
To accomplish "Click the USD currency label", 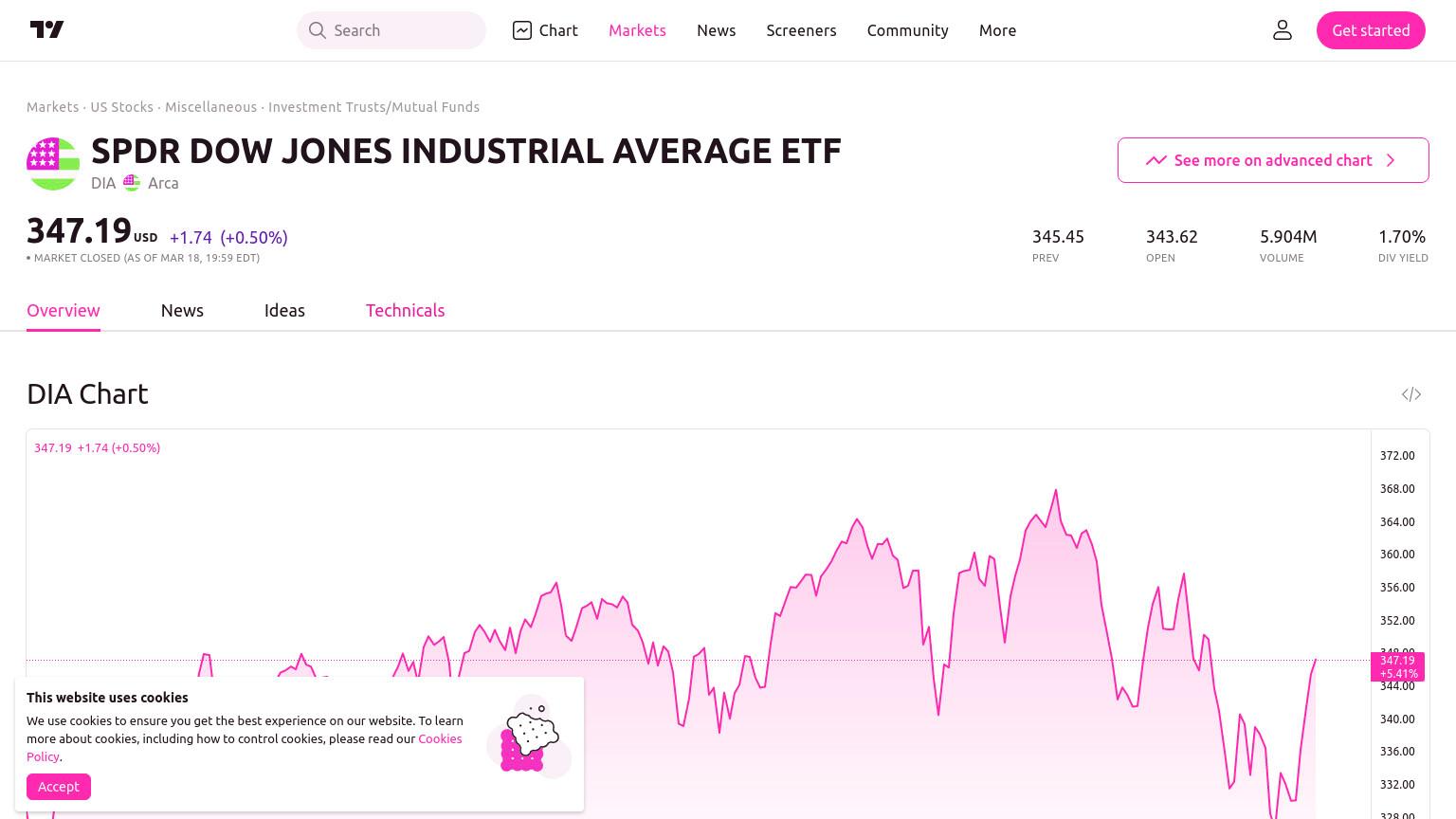I will coord(145,238).
